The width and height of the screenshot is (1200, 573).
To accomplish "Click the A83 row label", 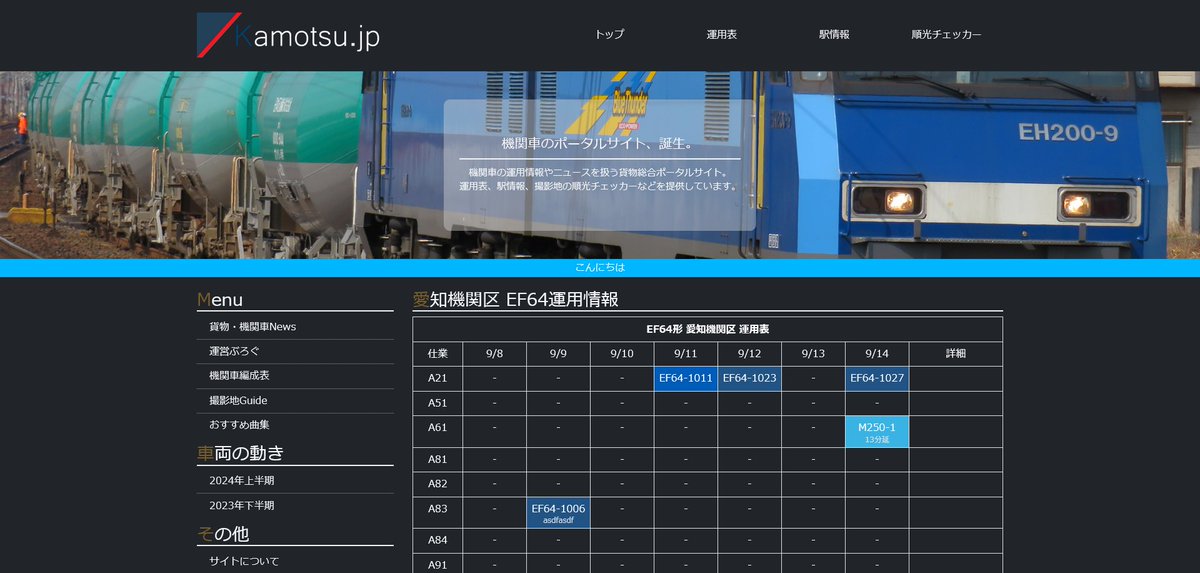I will tap(438, 513).
